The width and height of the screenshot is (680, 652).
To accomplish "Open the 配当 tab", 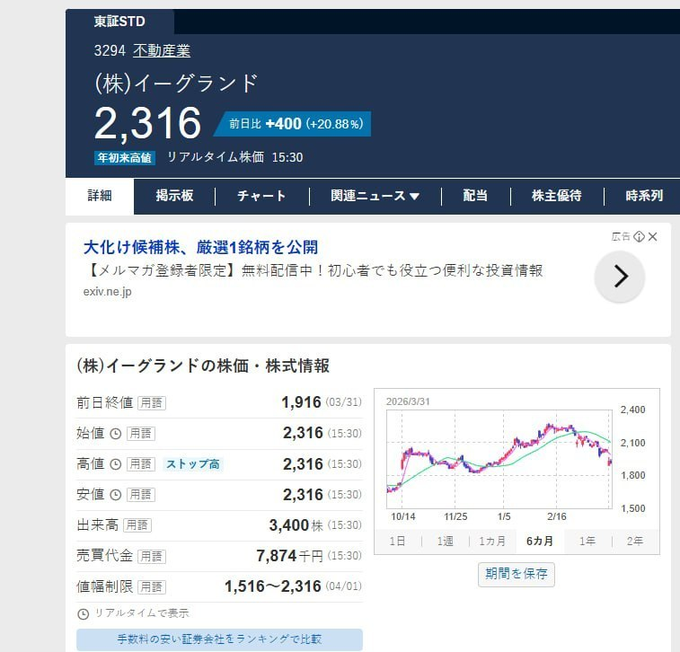I will (475, 196).
